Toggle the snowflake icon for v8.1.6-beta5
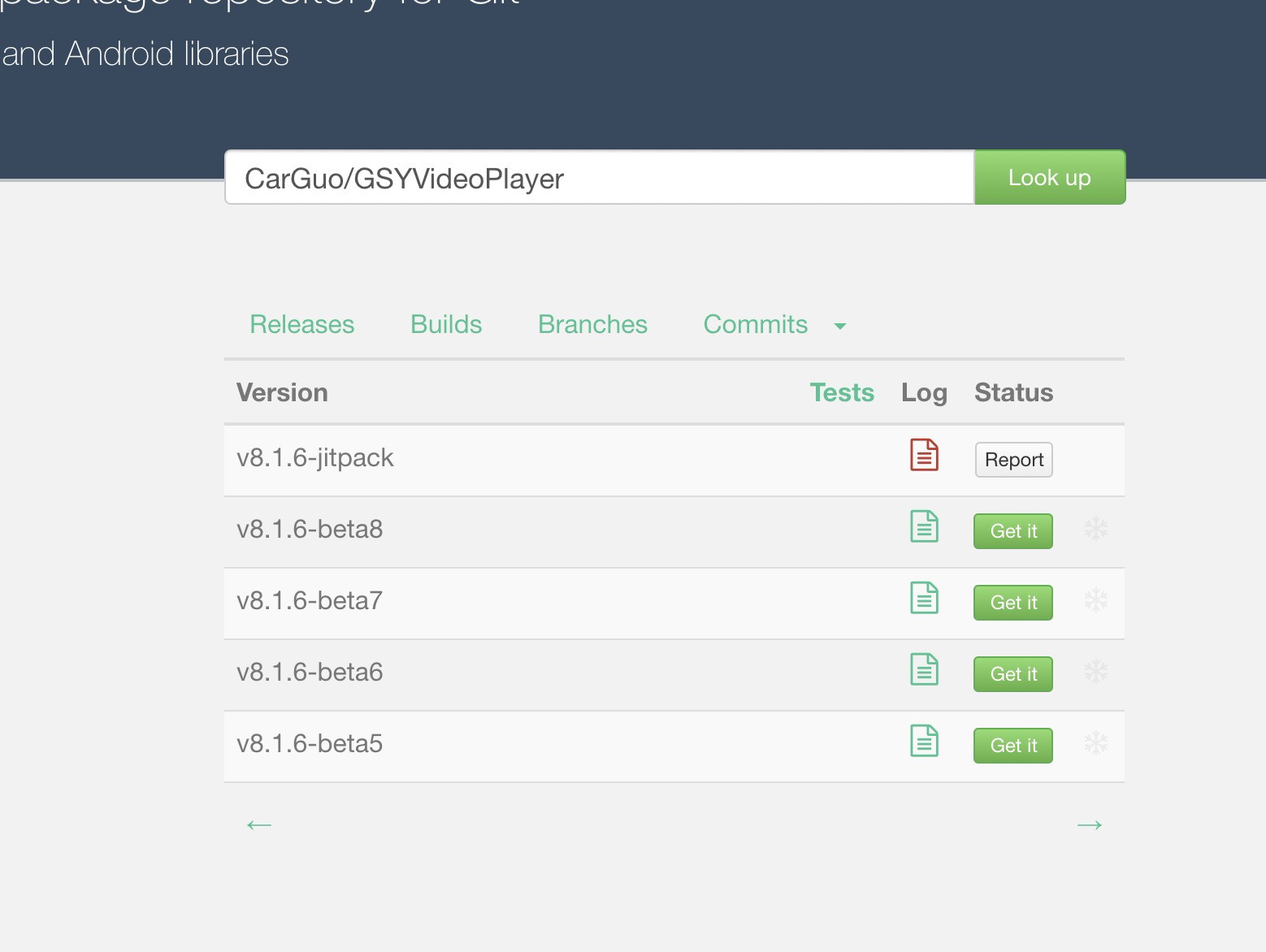 [x=1096, y=744]
